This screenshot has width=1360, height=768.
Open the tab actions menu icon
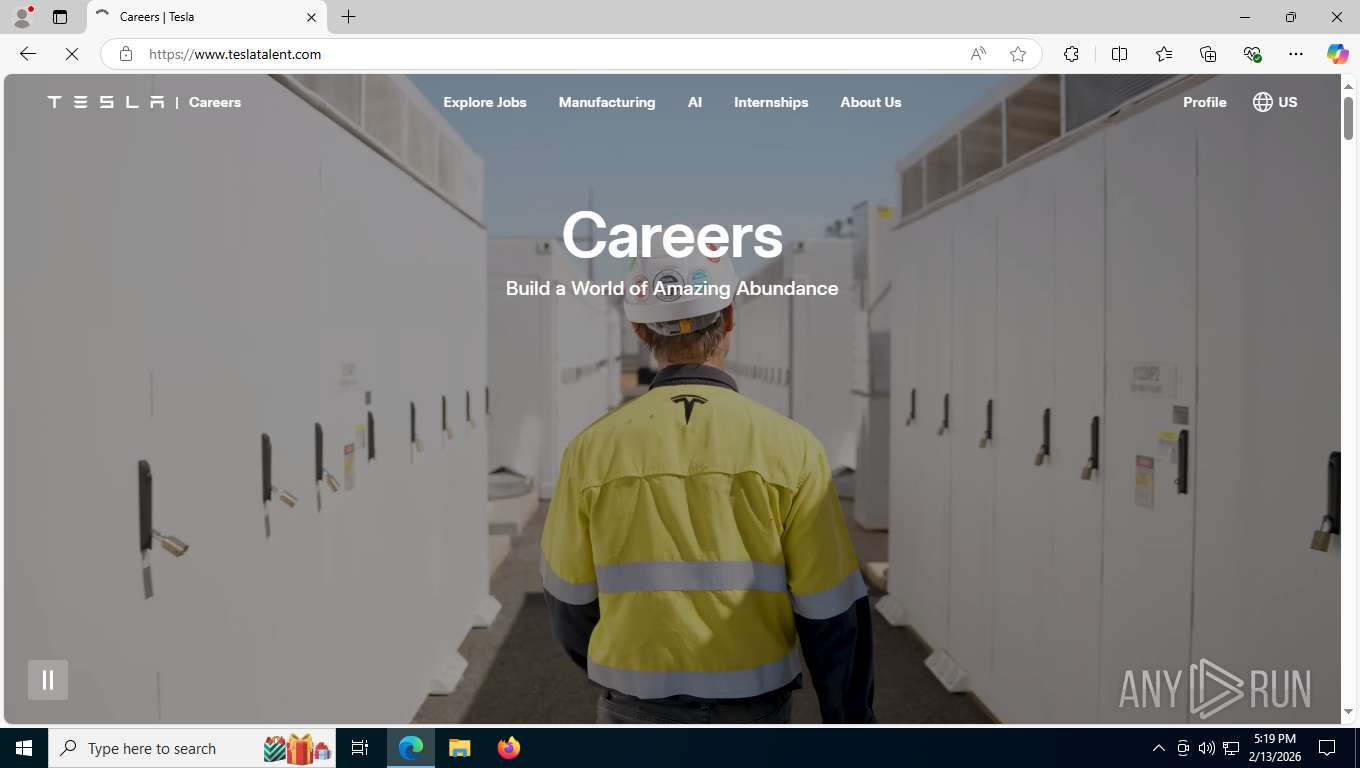[x=60, y=17]
